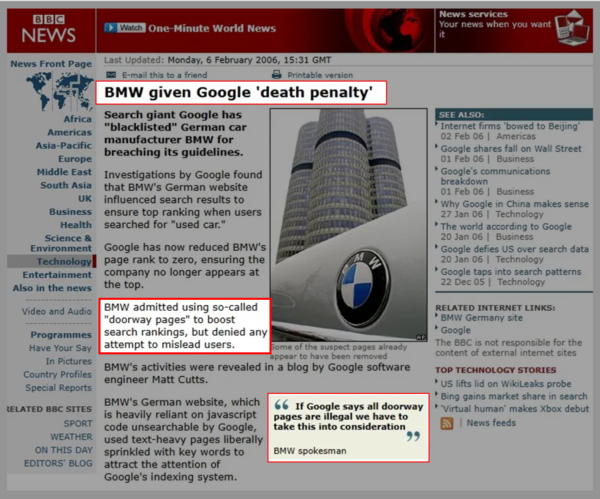Go to BBC WEATHER site

coord(72,437)
